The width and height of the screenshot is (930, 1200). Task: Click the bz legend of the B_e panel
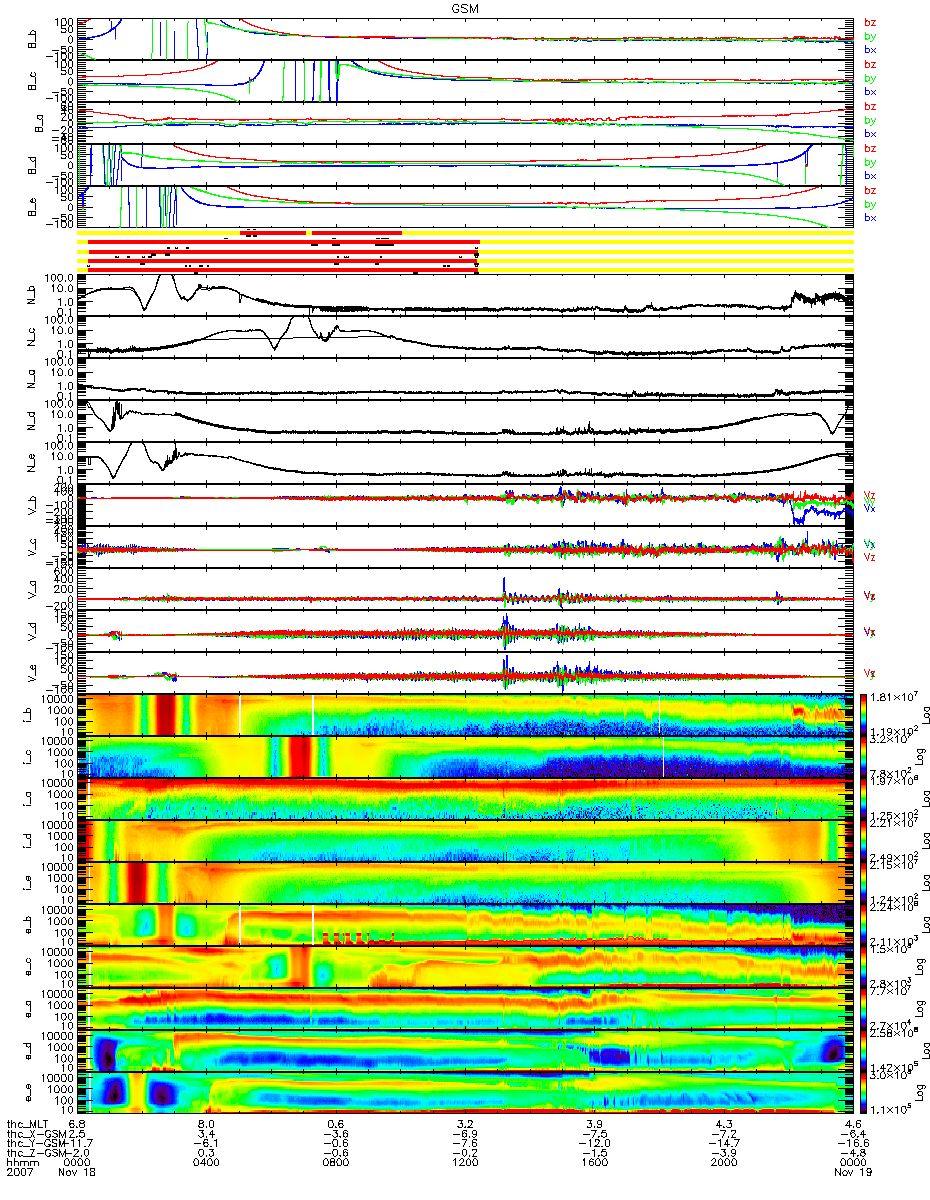tap(870, 190)
